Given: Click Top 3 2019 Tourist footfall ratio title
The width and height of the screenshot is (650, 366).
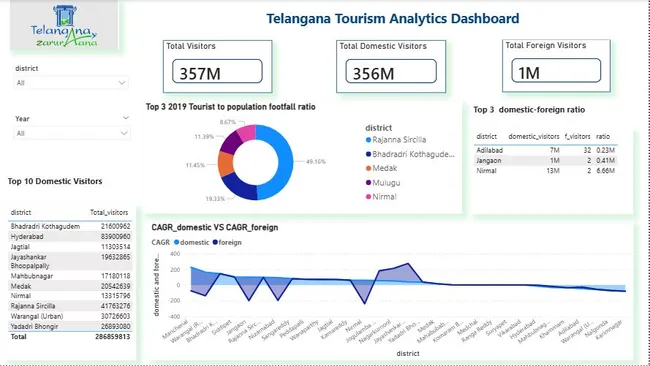Looking at the screenshot, I should tap(230, 107).
